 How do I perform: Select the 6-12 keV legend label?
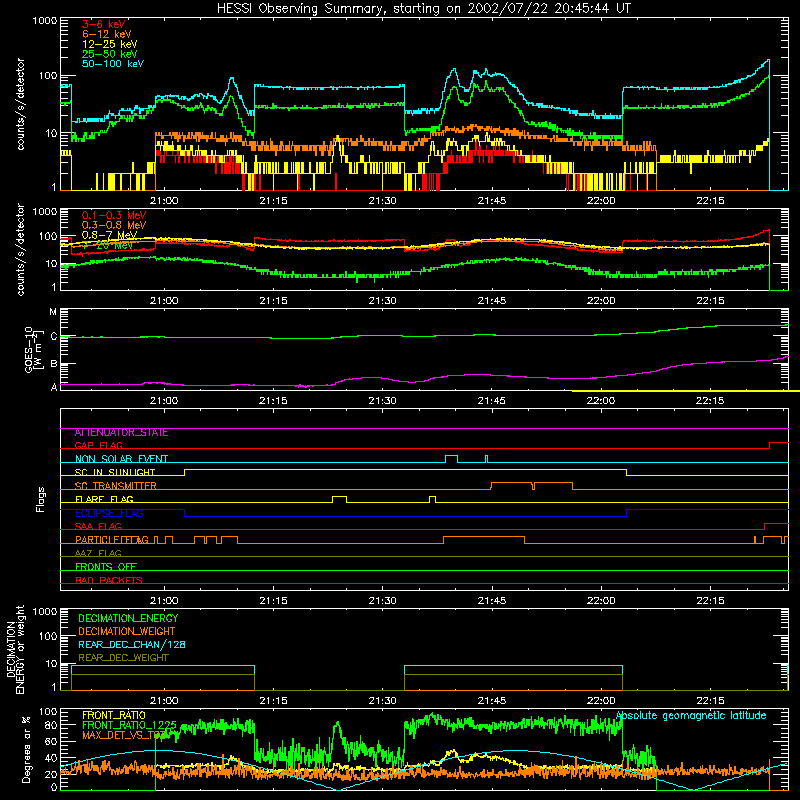tap(107, 34)
